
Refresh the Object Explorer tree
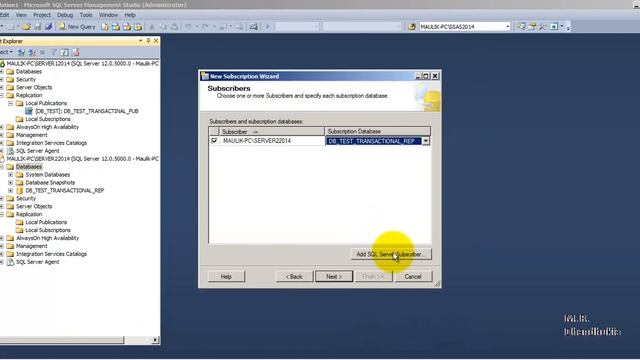coord(64,52)
